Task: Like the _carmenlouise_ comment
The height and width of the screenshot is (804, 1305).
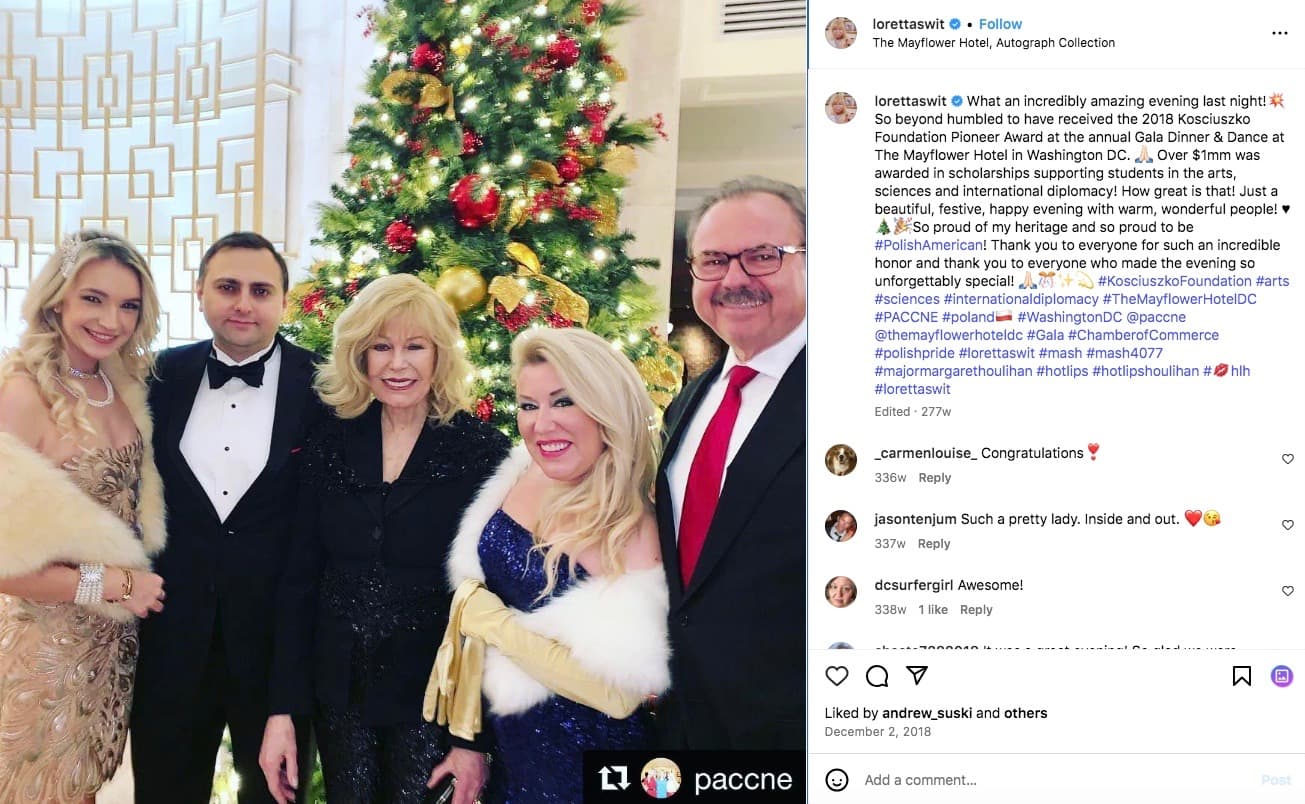Action: coord(1287,459)
